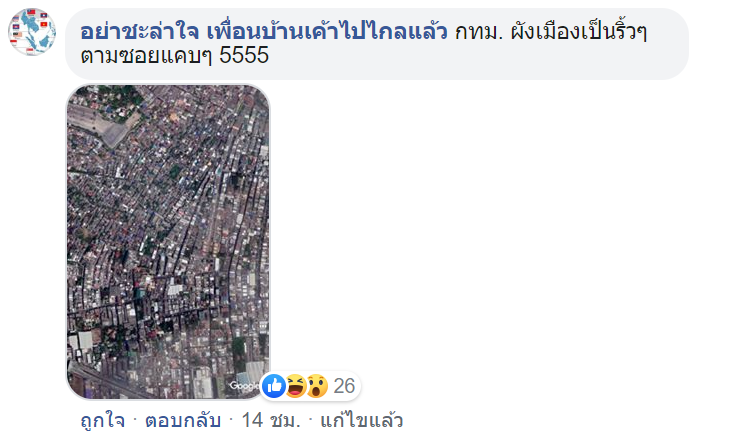Like the comment using ถูกใจ
The width and height of the screenshot is (733, 441).
[x=102, y=420]
